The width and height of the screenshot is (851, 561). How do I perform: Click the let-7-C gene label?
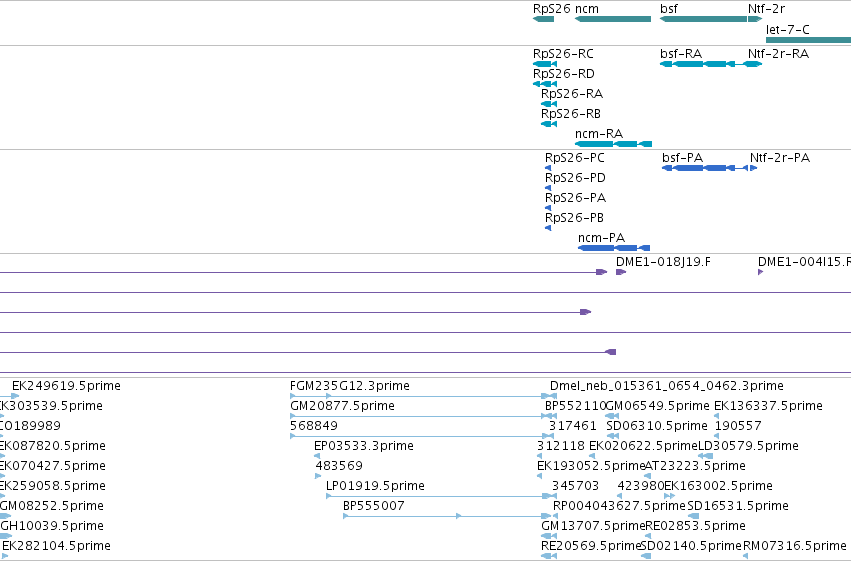pyautogui.click(x=788, y=29)
